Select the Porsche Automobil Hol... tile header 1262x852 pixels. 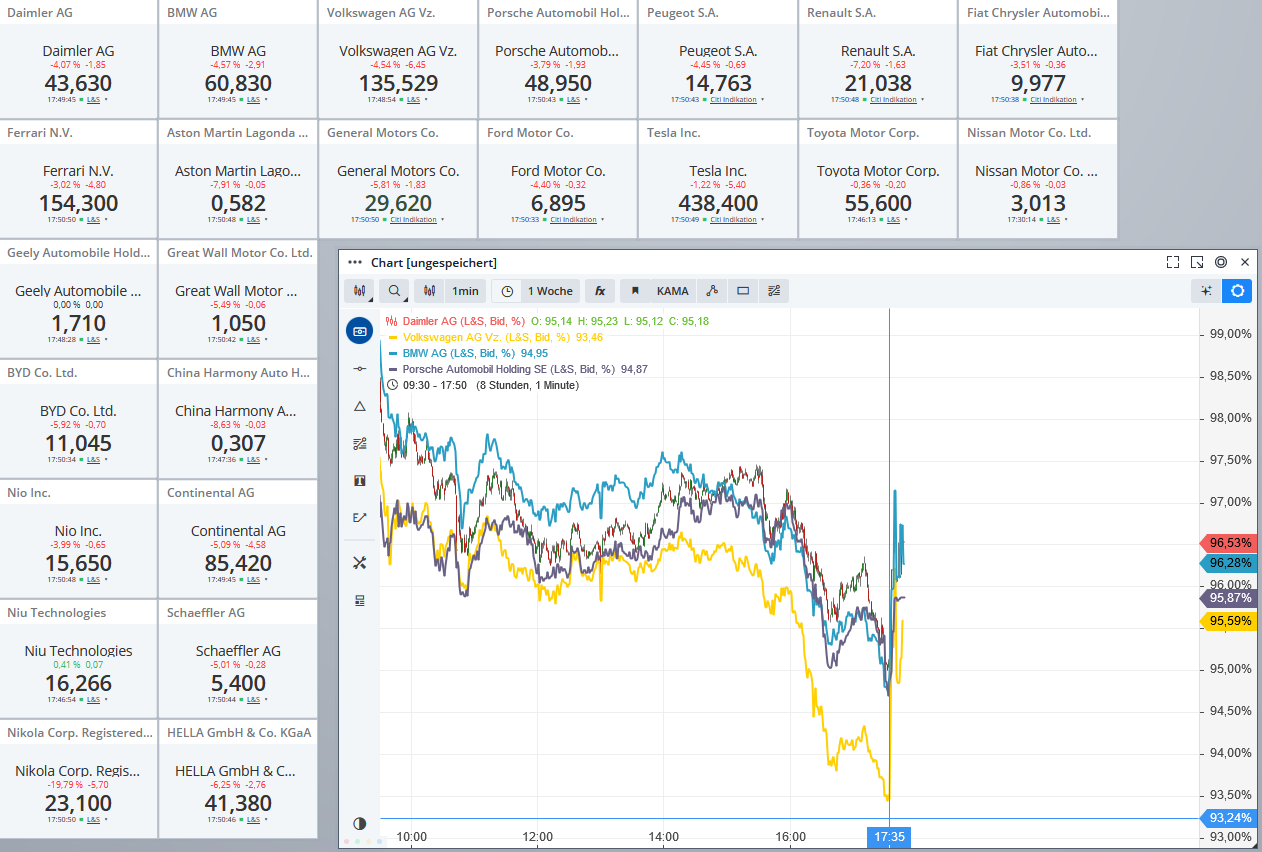click(x=558, y=12)
